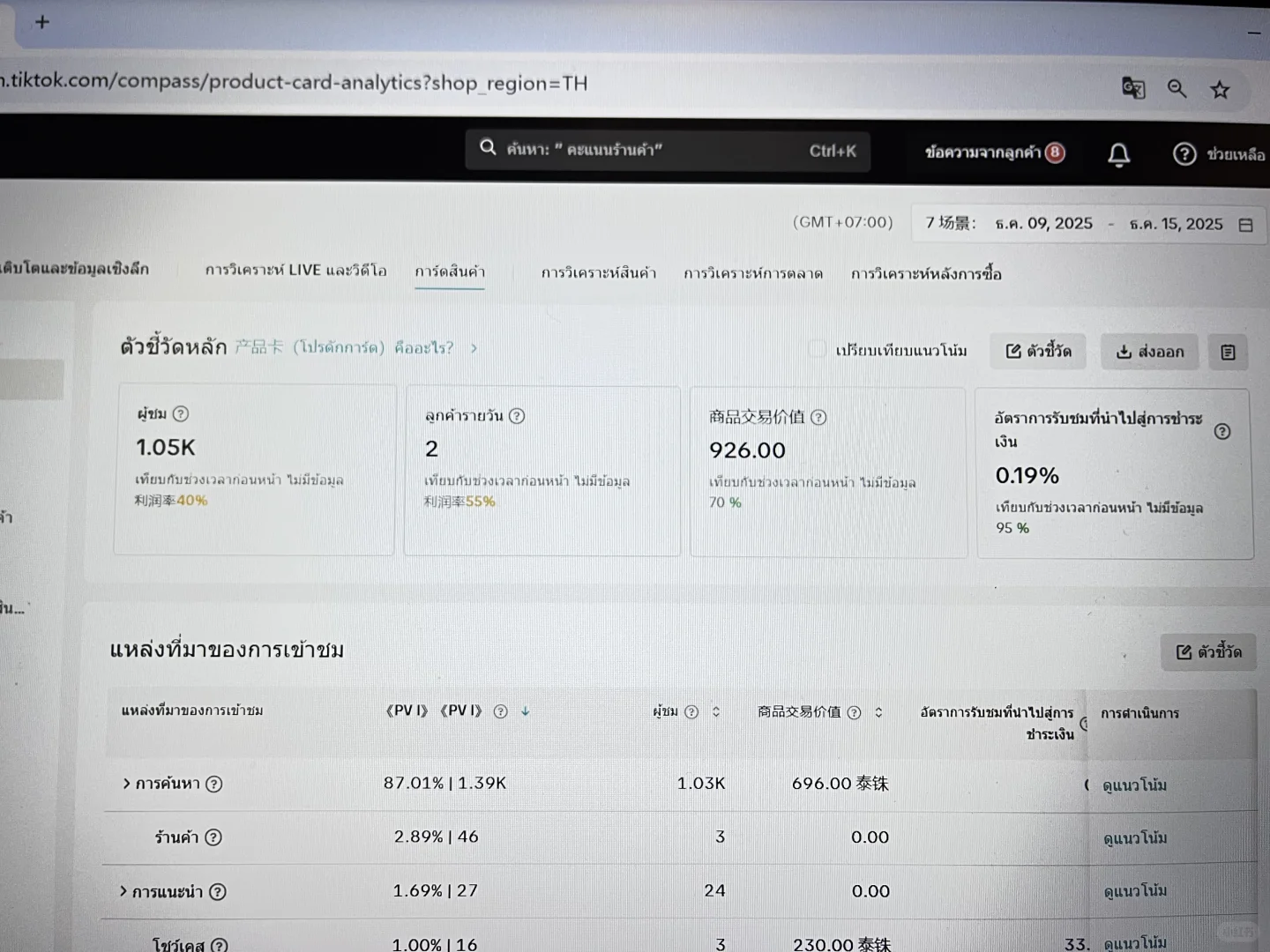1270x952 pixels.
Task: Select the 商品交易价值 926.00 metric card
Action: pos(828,472)
